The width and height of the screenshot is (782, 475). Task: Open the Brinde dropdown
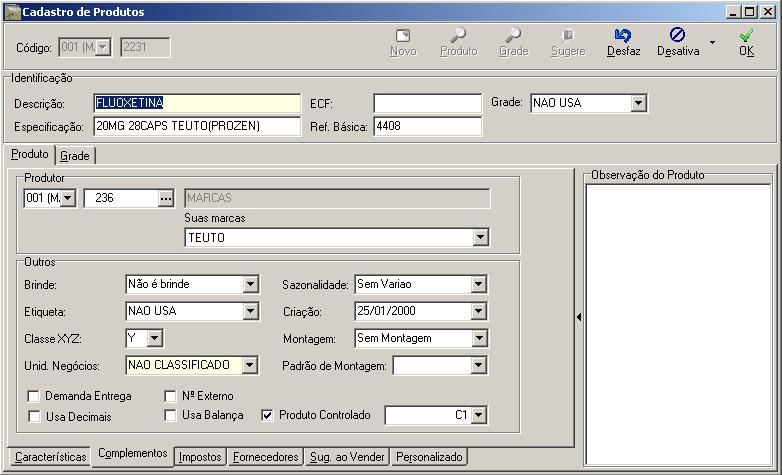point(250,284)
